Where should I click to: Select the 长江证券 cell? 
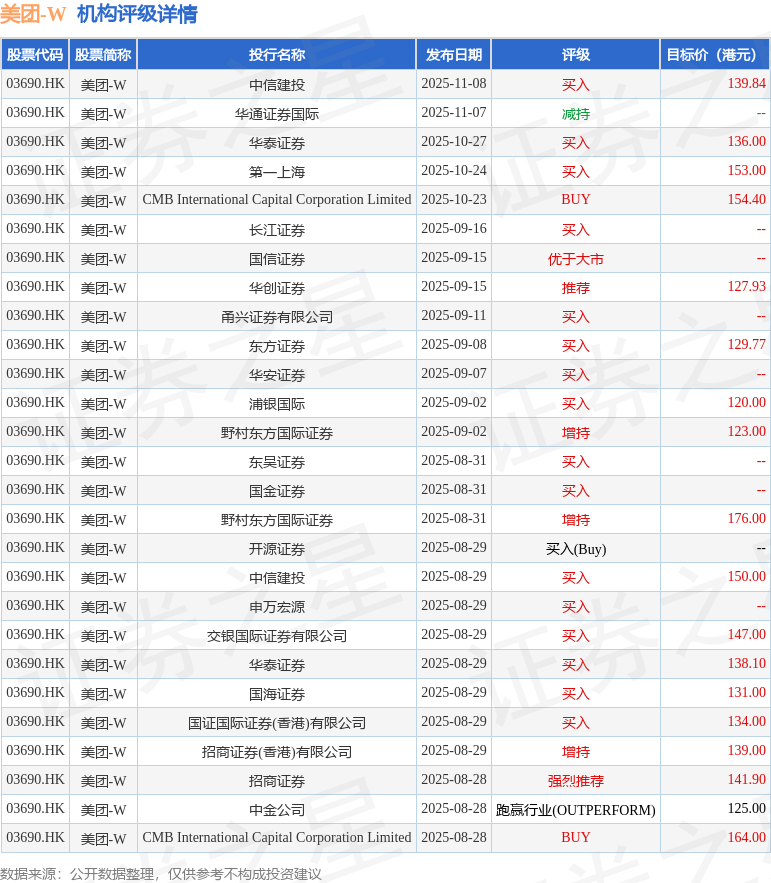[x=277, y=230]
